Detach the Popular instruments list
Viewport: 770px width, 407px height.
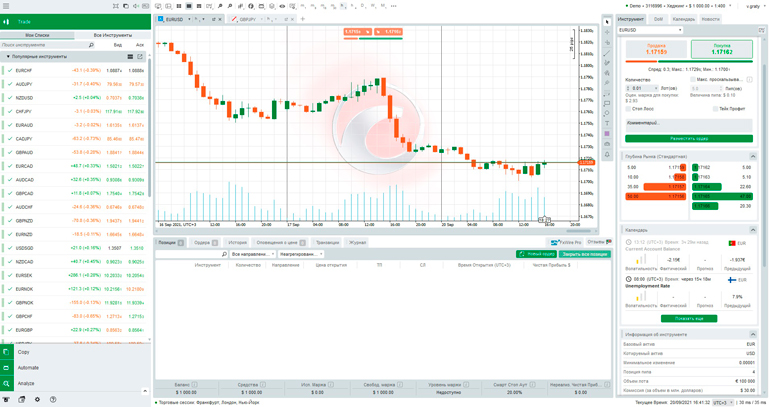[x=140, y=56]
